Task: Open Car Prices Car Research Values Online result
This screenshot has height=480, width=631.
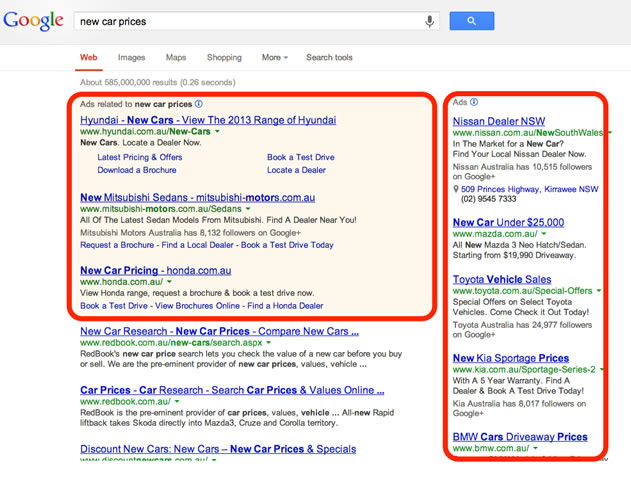Action: 232,390
